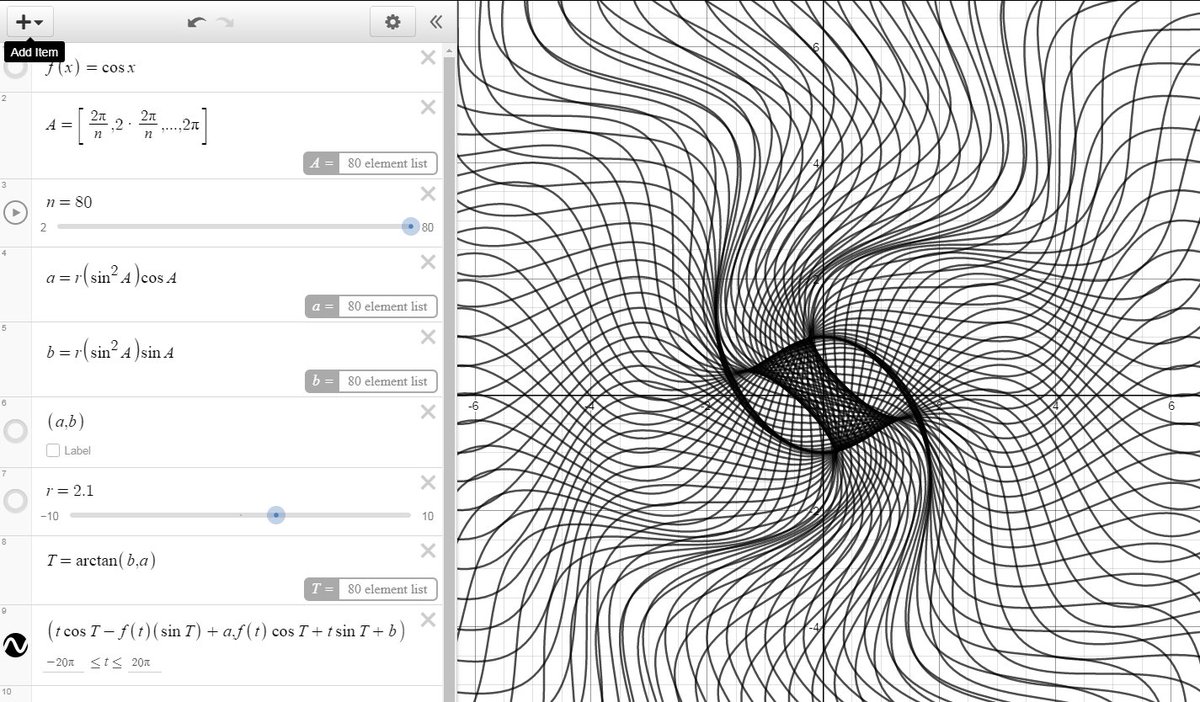Viewport: 1200px width, 702px height.
Task: Toggle visibility circle for r = 2.1
Action: [x=16, y=501]
